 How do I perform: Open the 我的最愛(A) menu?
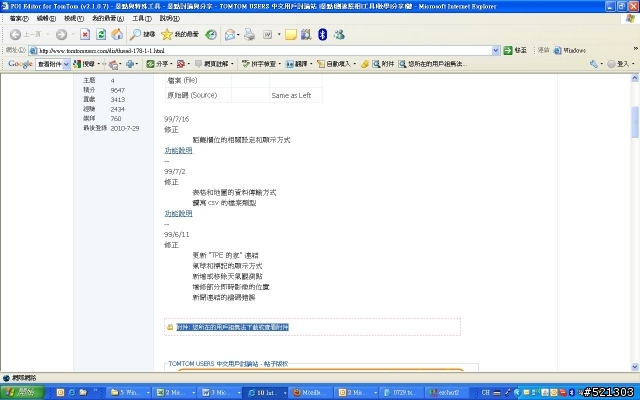pyautogui.click(x=108, y=18)
